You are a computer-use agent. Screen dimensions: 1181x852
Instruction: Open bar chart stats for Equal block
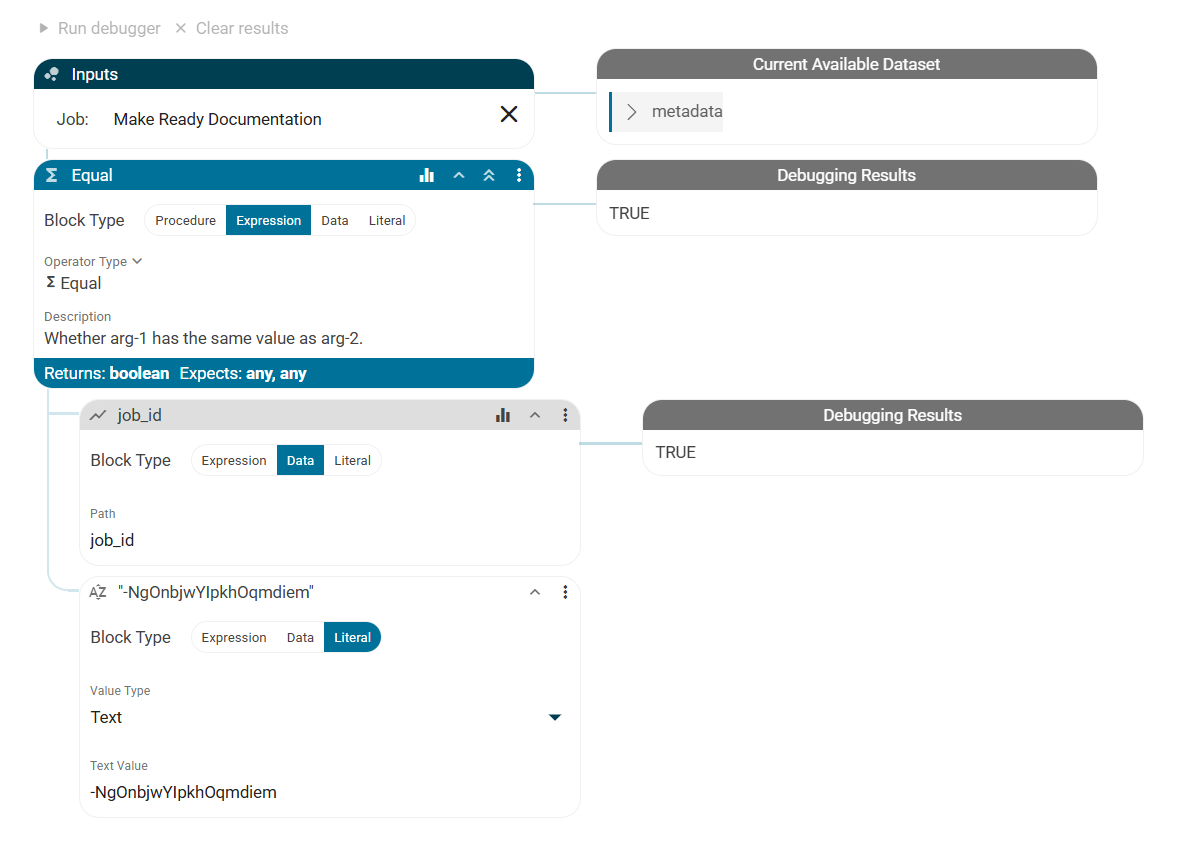point(427,175)
